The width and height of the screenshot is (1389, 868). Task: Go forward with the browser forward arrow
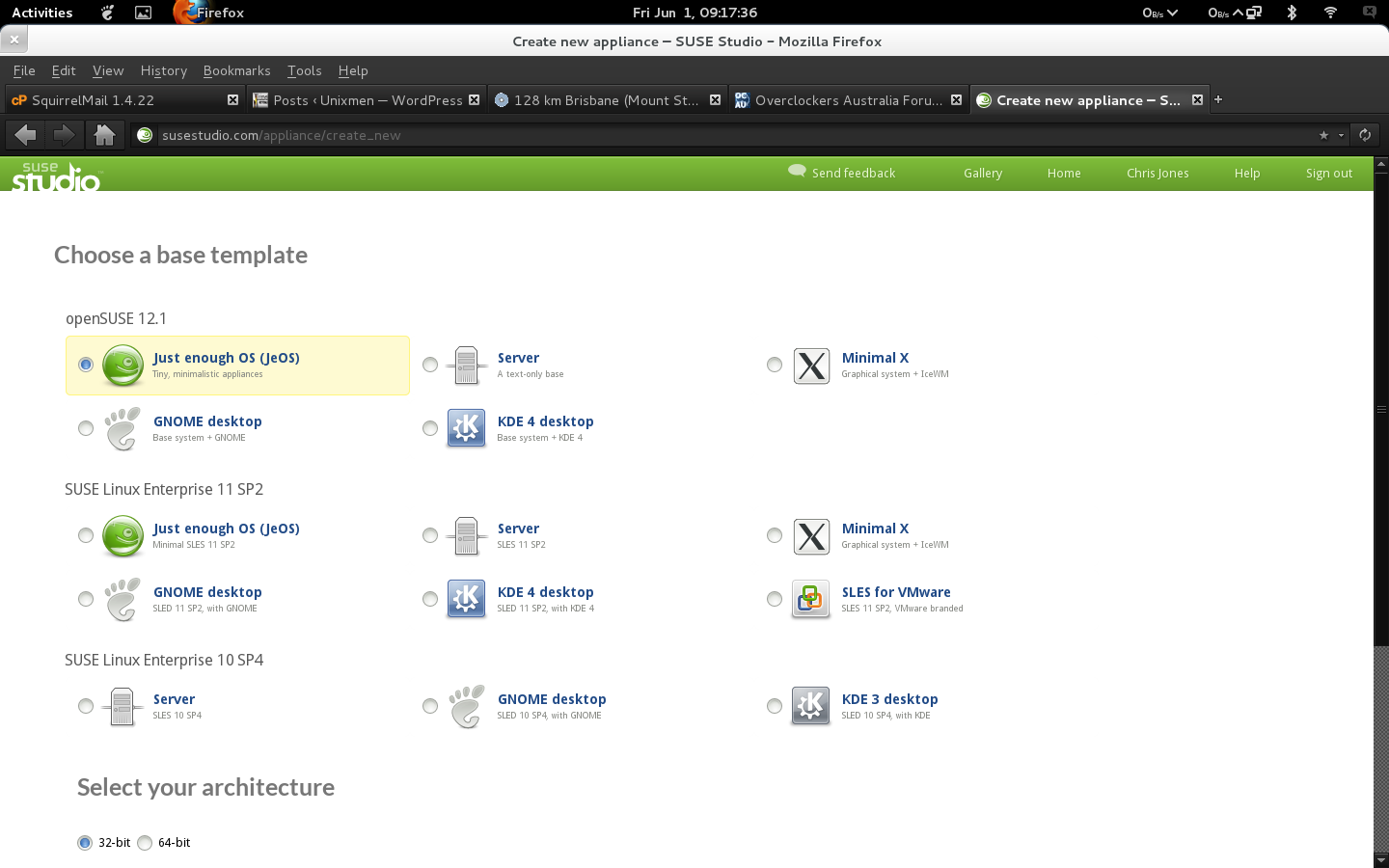click(x=64, y=135)
